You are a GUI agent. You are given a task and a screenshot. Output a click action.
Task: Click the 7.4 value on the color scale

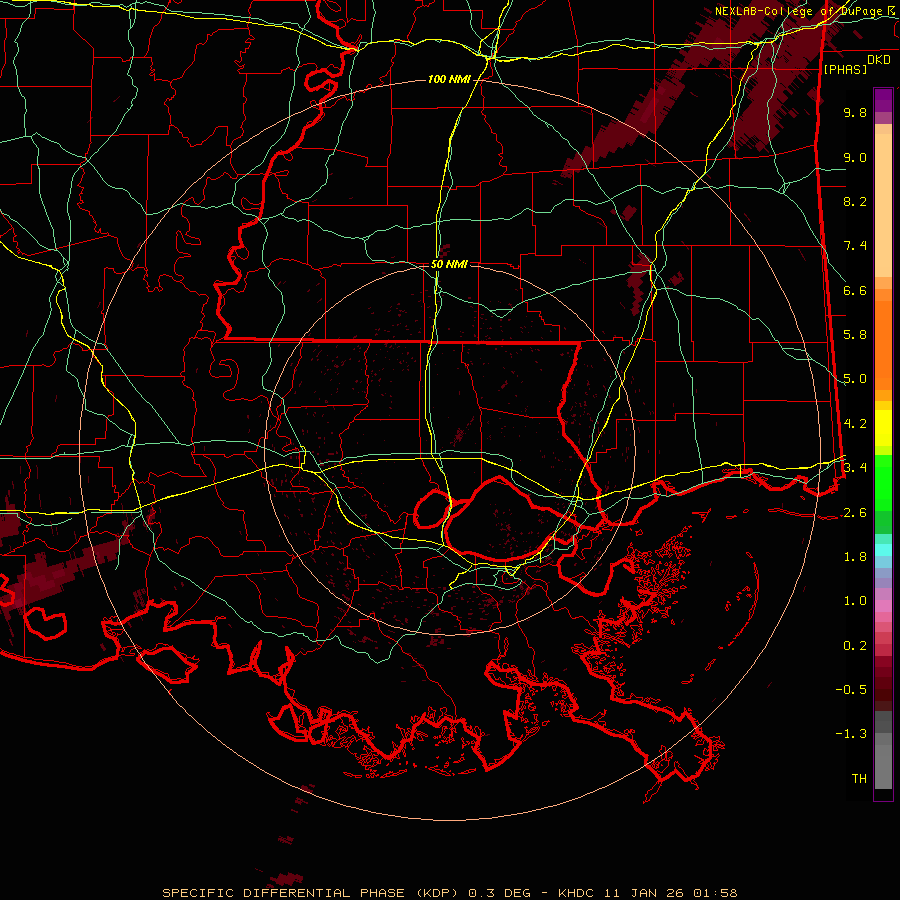pyautogui.click(x=855, y=246)
